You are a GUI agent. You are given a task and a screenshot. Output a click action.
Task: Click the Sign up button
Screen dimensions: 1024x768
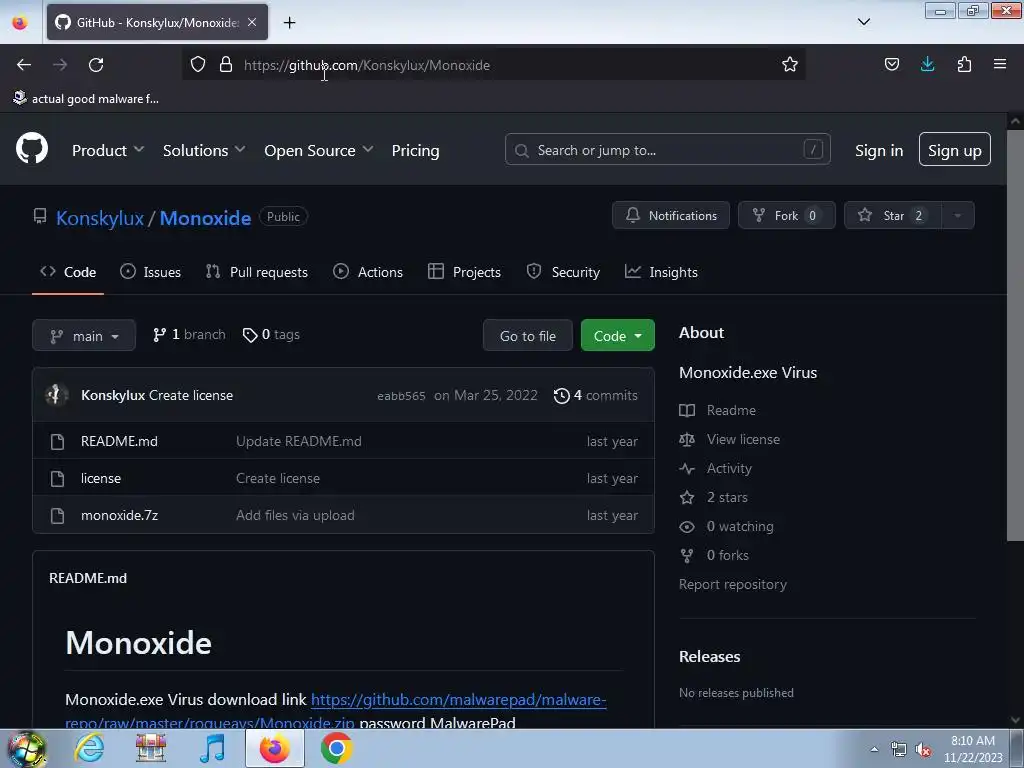coord(955,150)
